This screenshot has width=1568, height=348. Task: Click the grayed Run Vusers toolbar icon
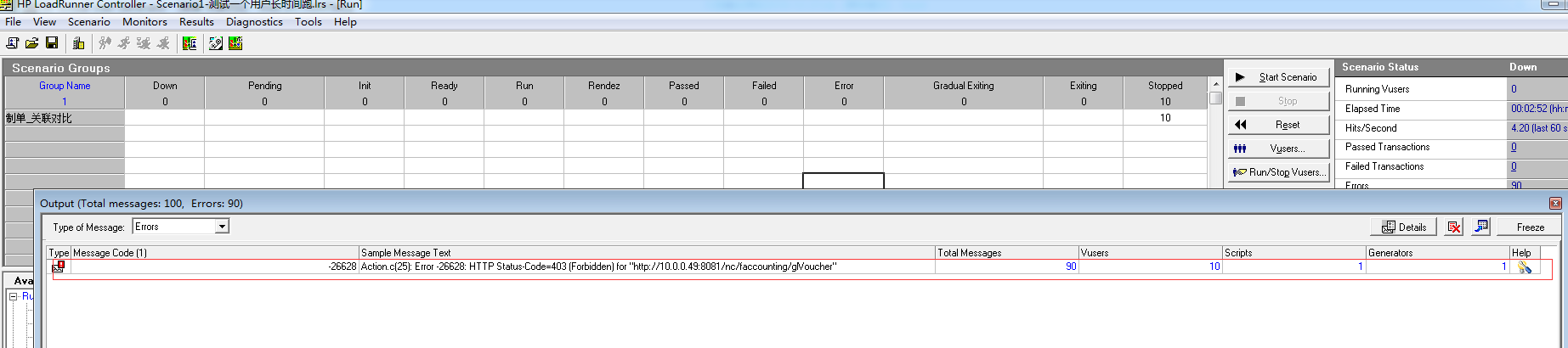pos(124,43)
